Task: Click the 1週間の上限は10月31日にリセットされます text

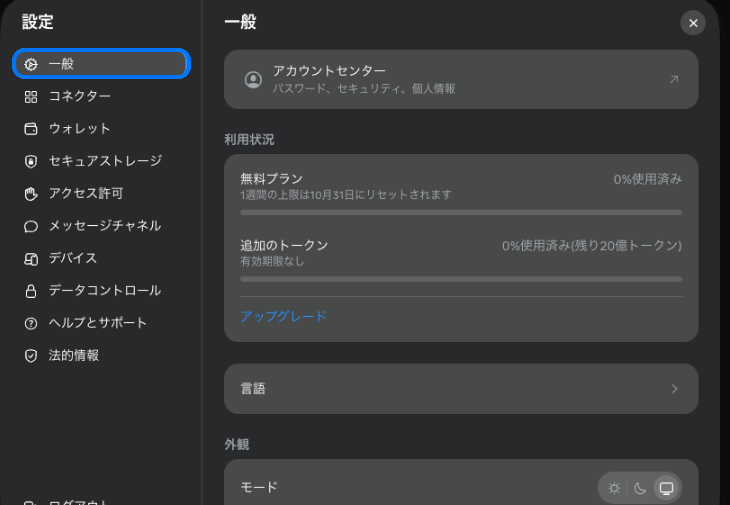Action: (346, 195)
